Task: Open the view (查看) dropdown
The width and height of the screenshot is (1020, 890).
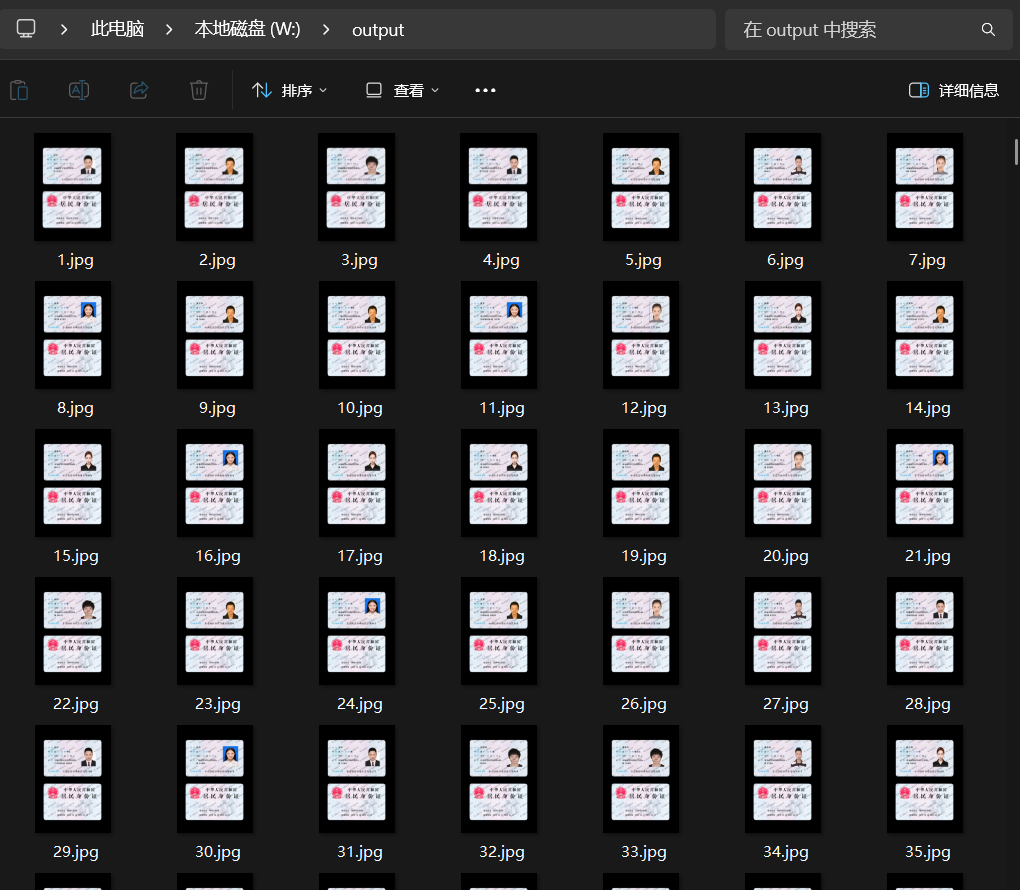Action: [x=403, y=90]
